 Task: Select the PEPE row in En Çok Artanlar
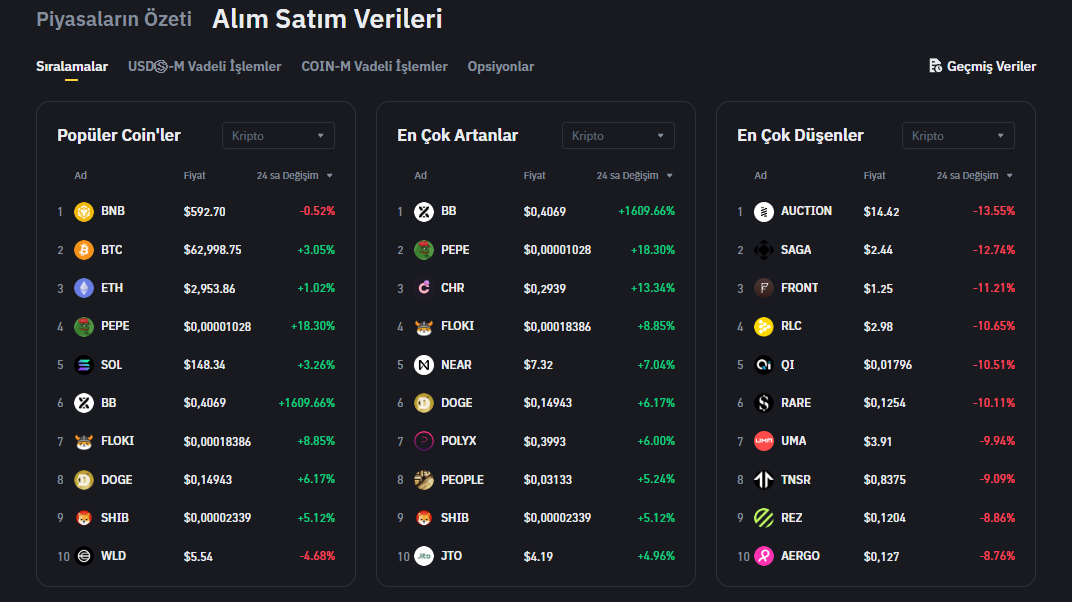click(x=455, y=250)
